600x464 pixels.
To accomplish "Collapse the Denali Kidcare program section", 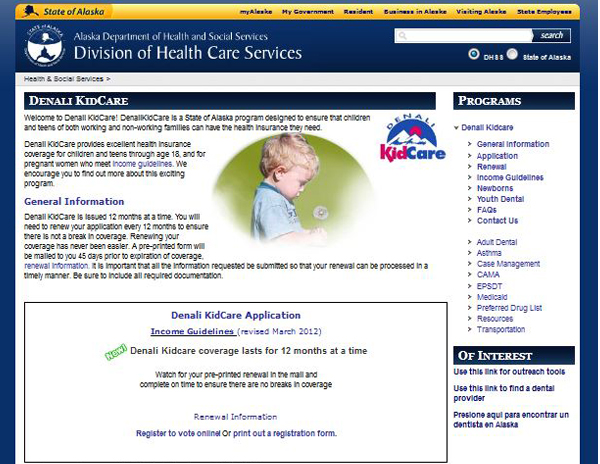I will (x=456, y=128).
